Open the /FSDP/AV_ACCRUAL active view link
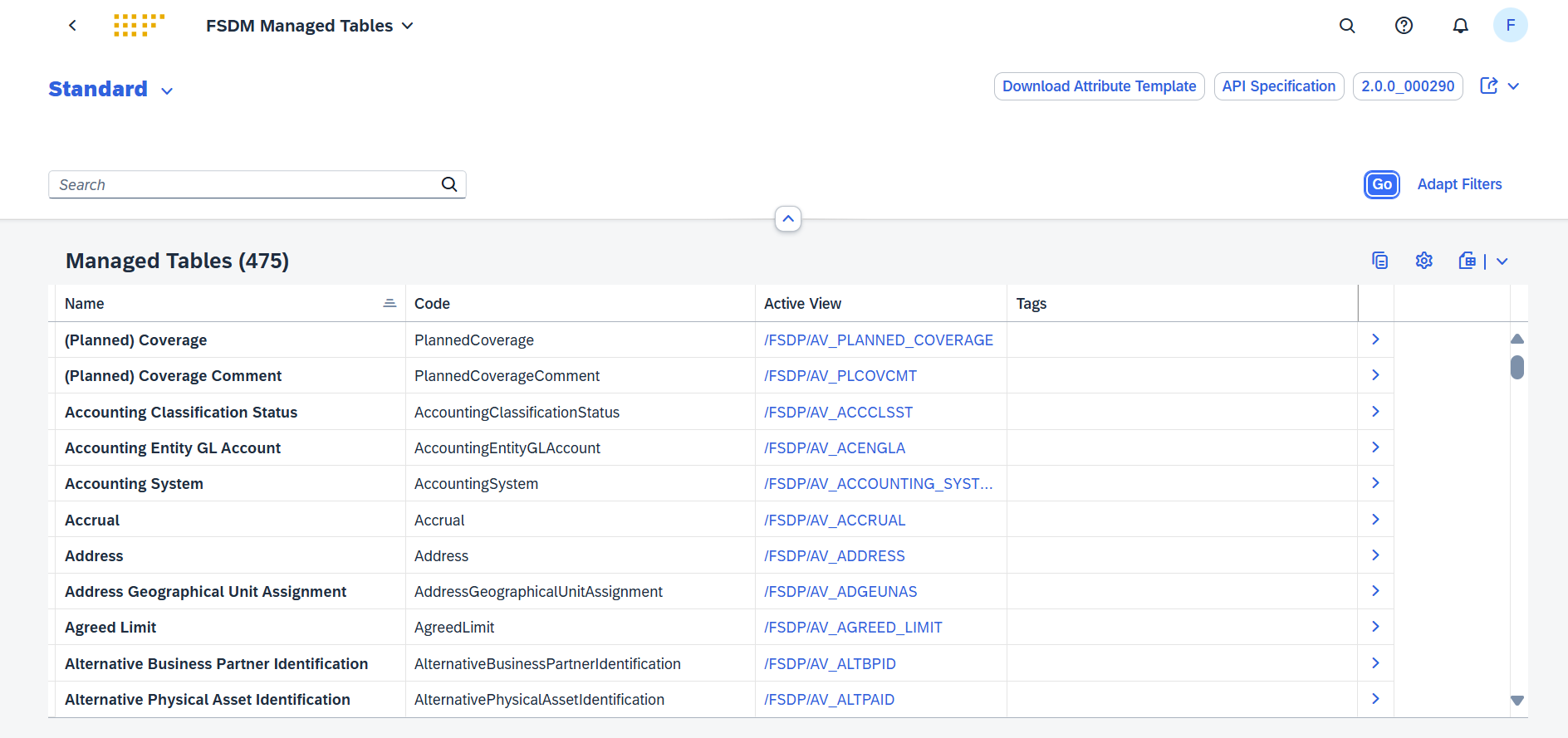The image size is (1568, 738). point(835,521)
